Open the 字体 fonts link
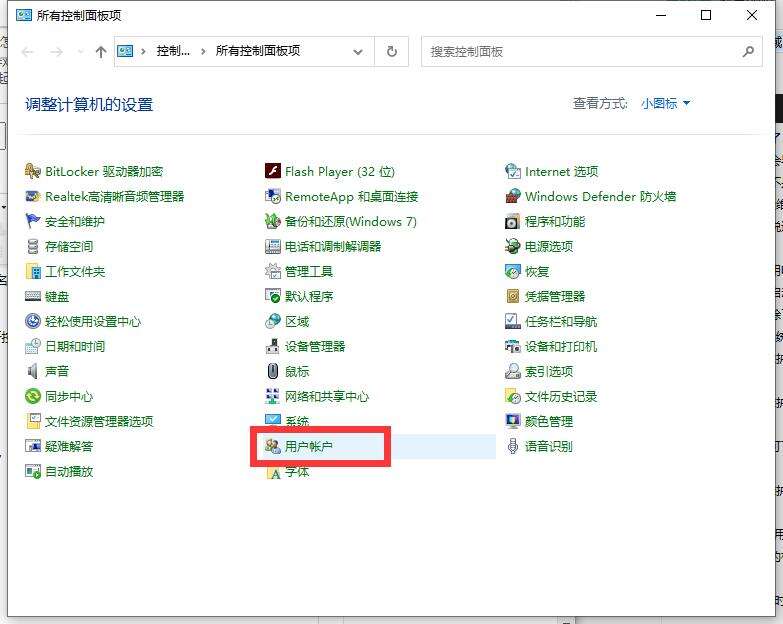This screenshot has width=783, height=624. tap(297, 472)
